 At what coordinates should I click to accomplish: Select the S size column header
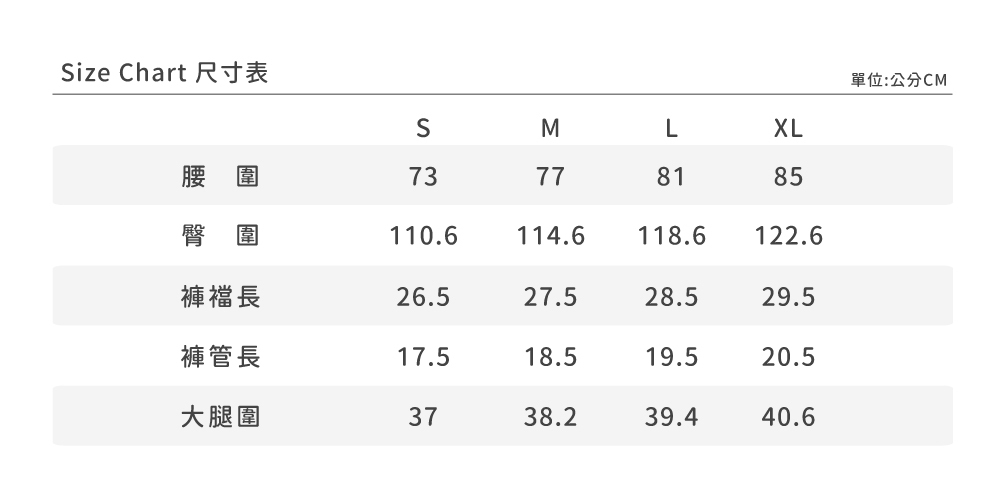point(423,129)
